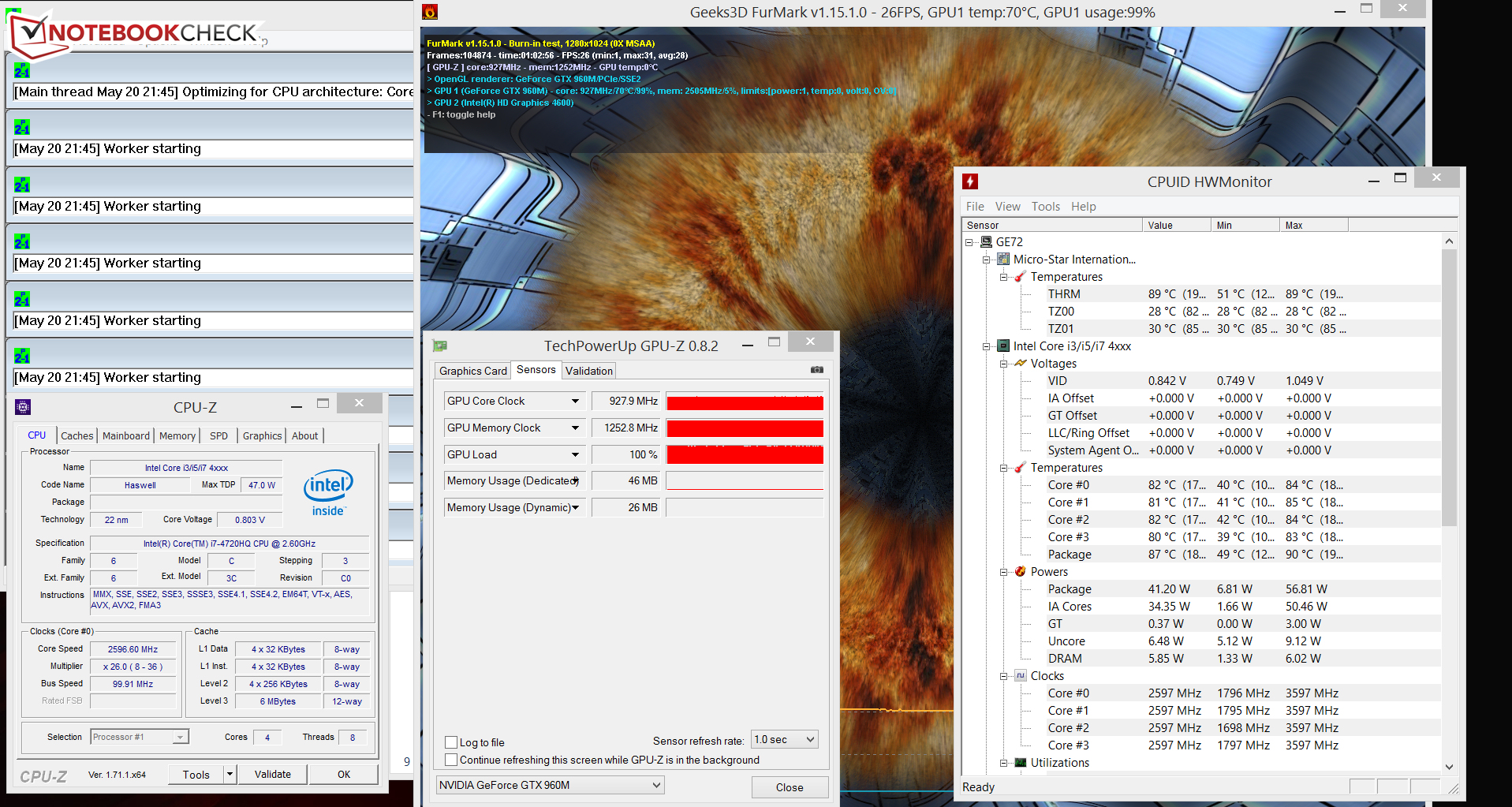Click the thermometer icon next to THRM group Temperatures
The width and height of the screenshot is (1512, 807).
click(1021, 277)
